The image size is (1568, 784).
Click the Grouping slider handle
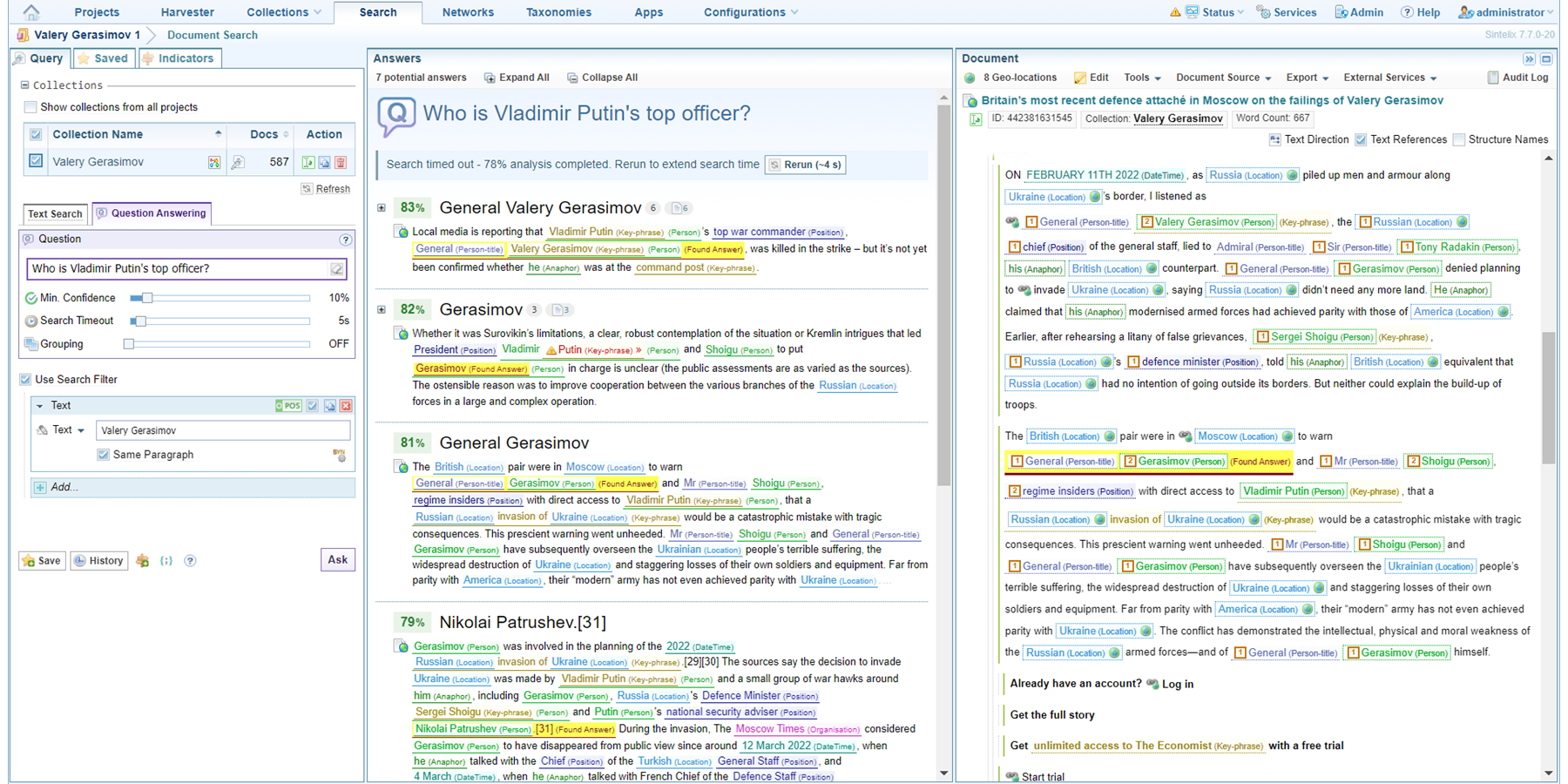[x=129, y=344]
